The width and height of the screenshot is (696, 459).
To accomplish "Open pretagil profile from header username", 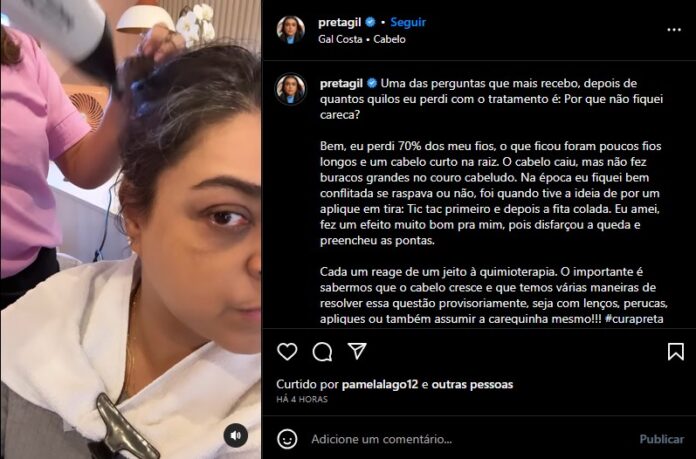I will click(340, 22).
